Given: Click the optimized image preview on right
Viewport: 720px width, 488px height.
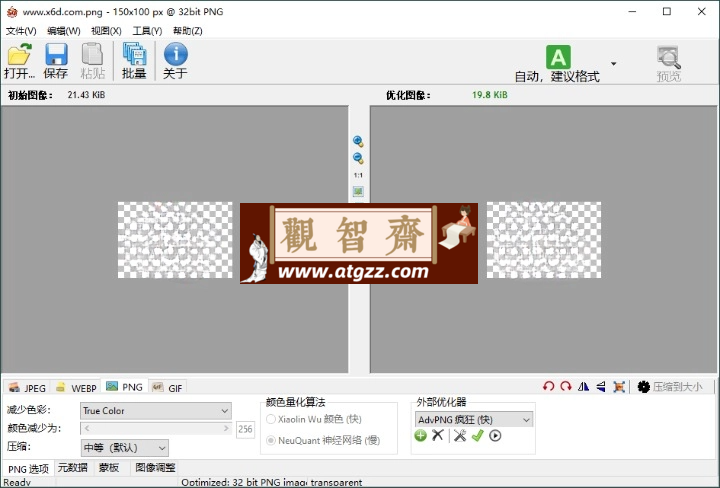Looking at the screenshot, I should tap(544, 240).
